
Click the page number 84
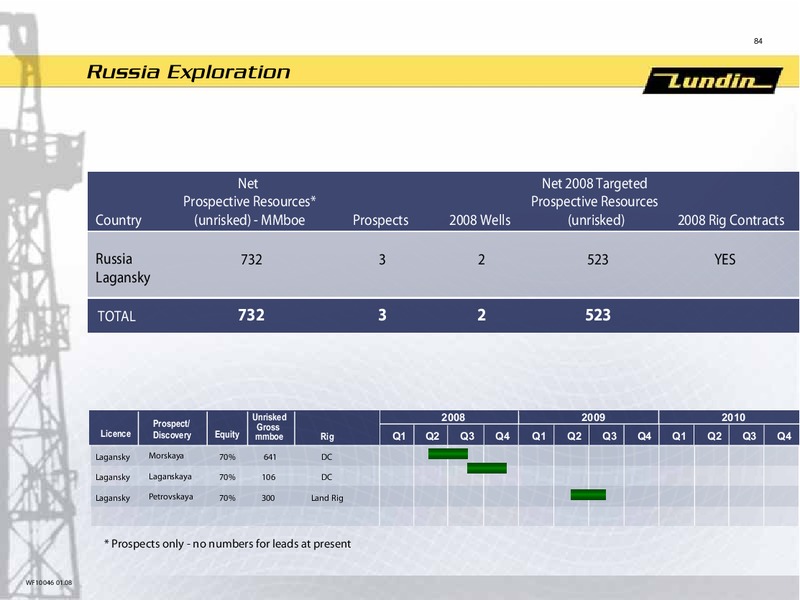(x=758, y=41)
